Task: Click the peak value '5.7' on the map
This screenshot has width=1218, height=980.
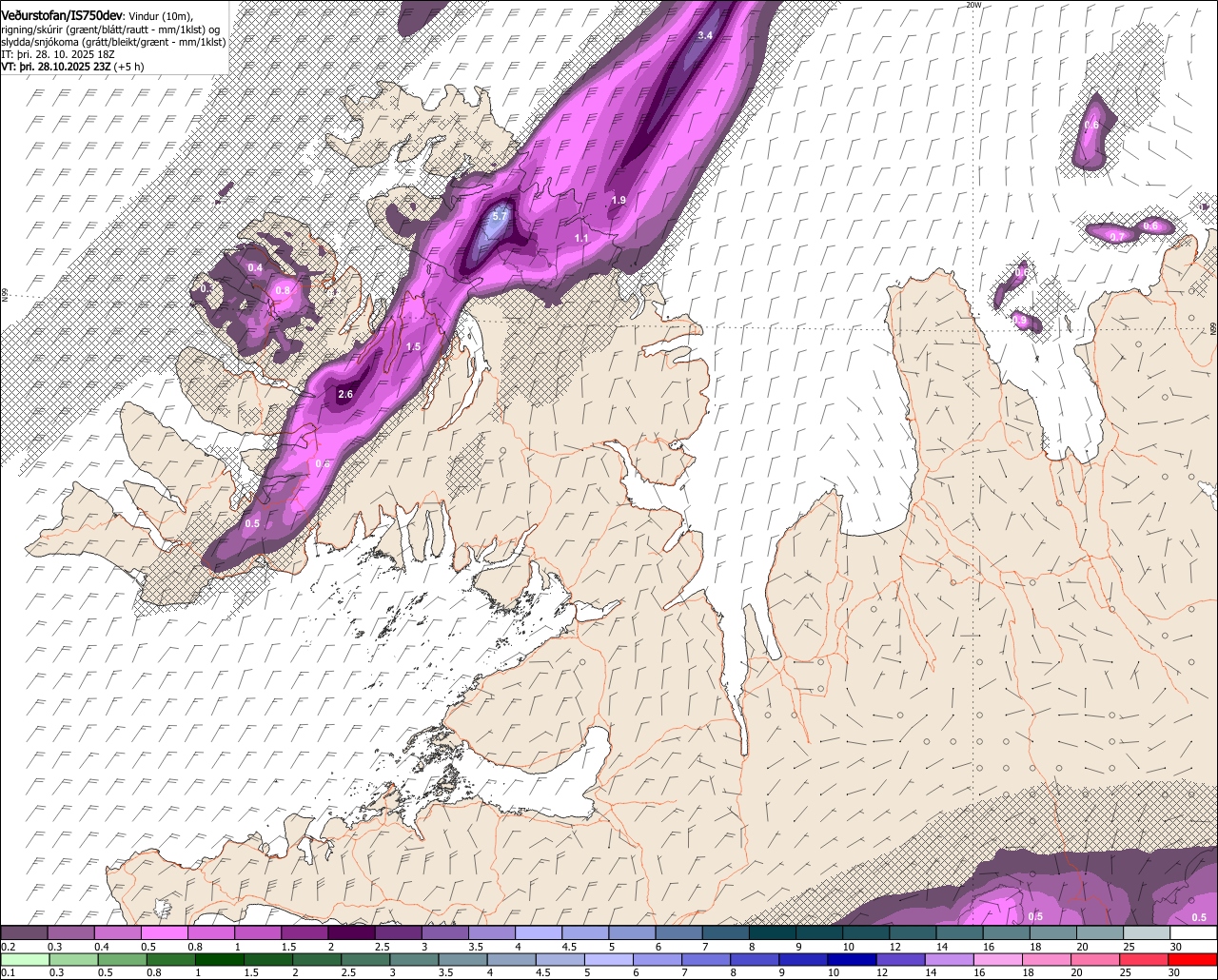Action: [499, 216]
